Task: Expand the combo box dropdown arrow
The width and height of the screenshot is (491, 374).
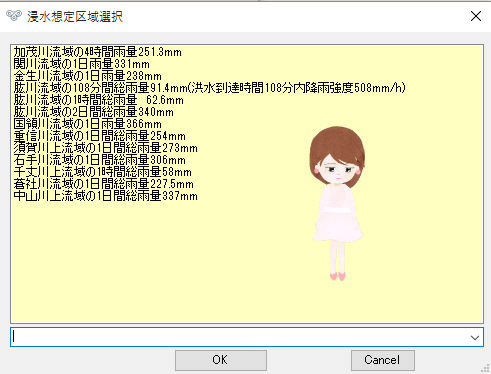Action: [475, 337]
